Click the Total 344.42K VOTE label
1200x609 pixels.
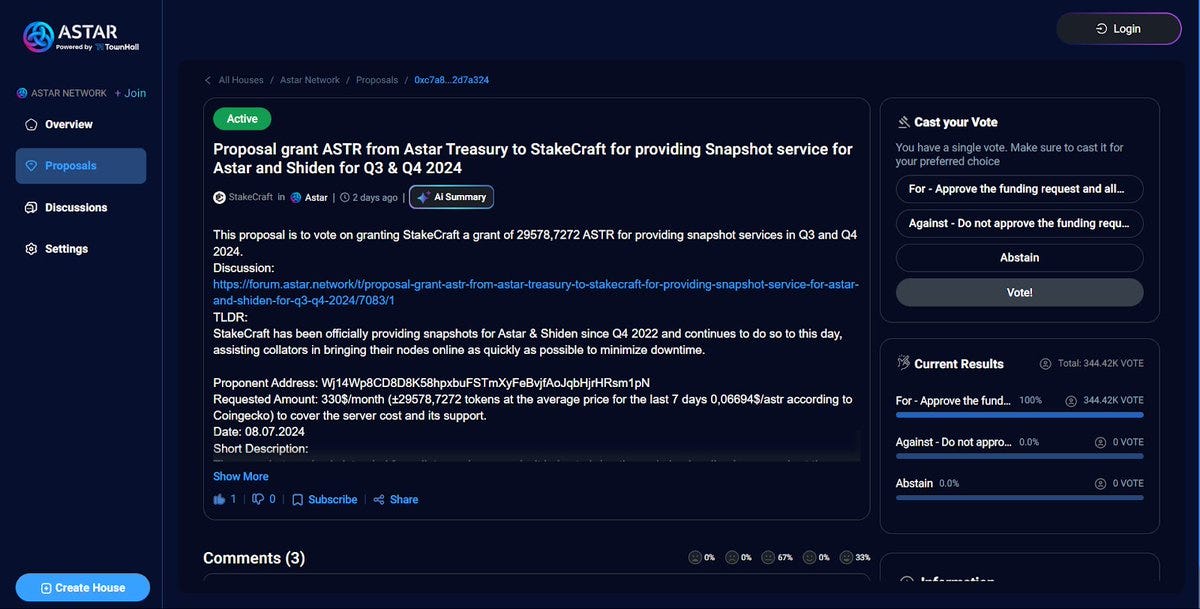(x=1101, y=364)
